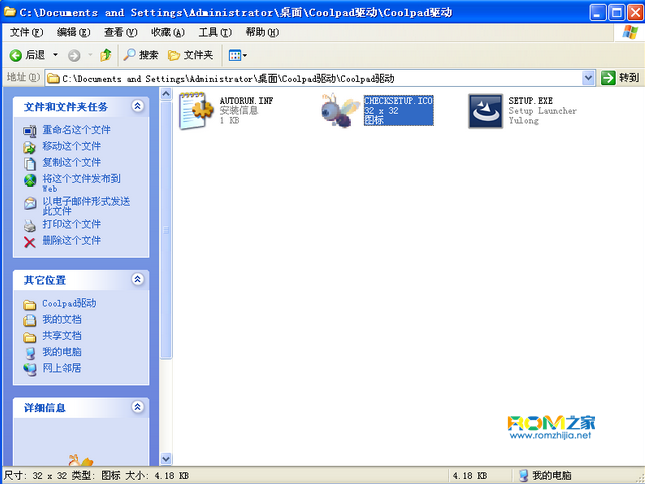645x484 pixels.
Task: Open the 帮助(H) menu
Action: point(262,32)
